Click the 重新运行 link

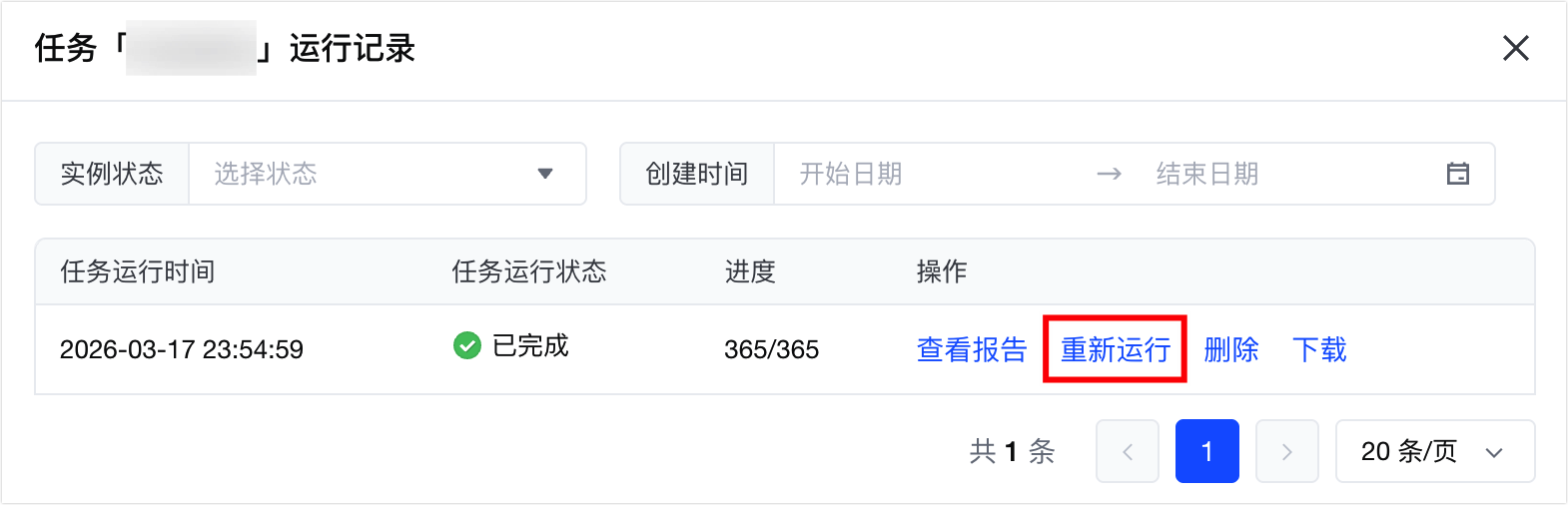point(1116,349)
